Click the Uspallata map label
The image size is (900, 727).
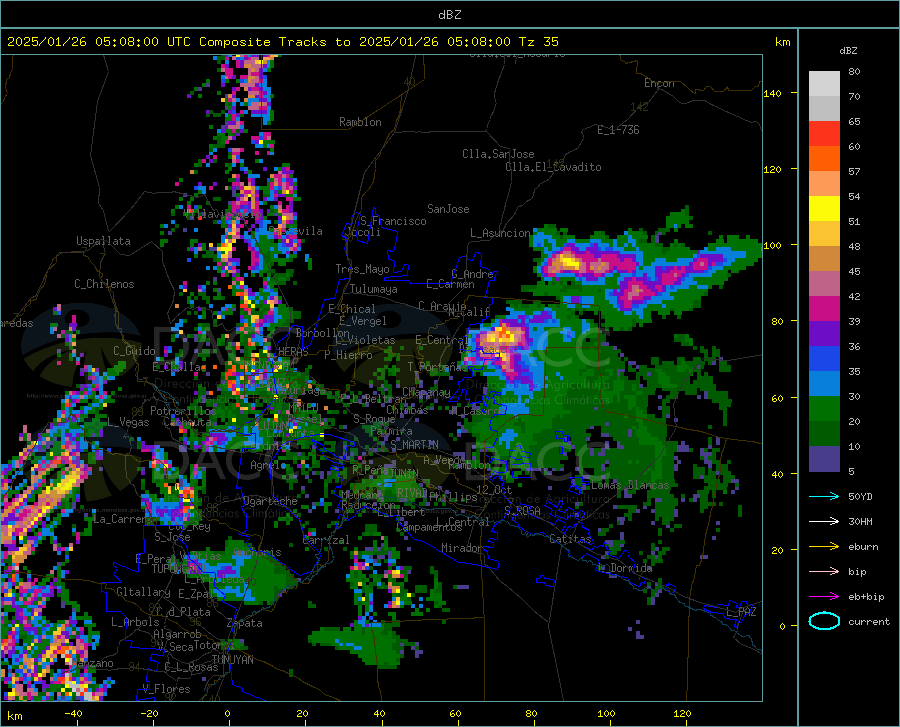coord(103,241)
